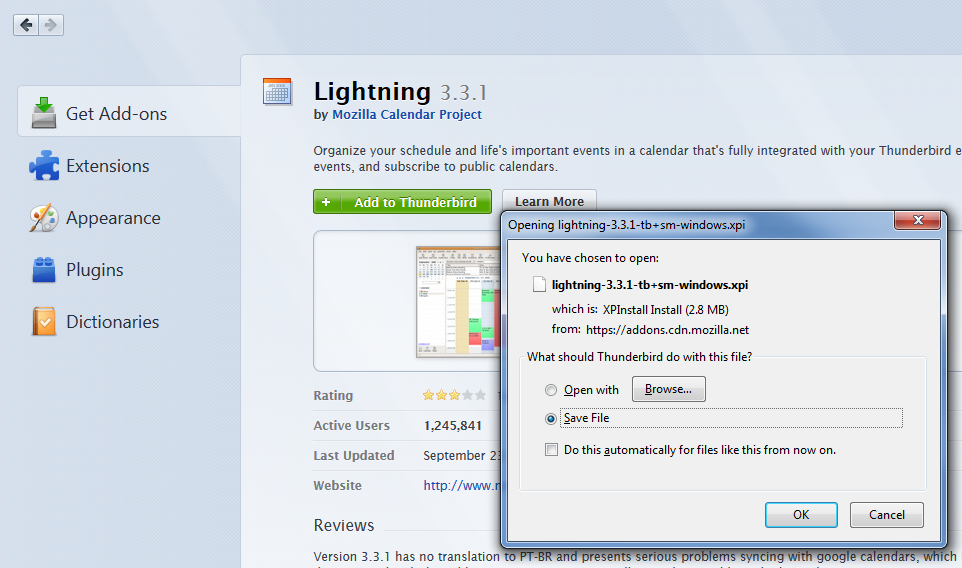This screenshot has height=568, width=962.
Task: Open the Dictionaries section
Action: [x=112, y=321]
